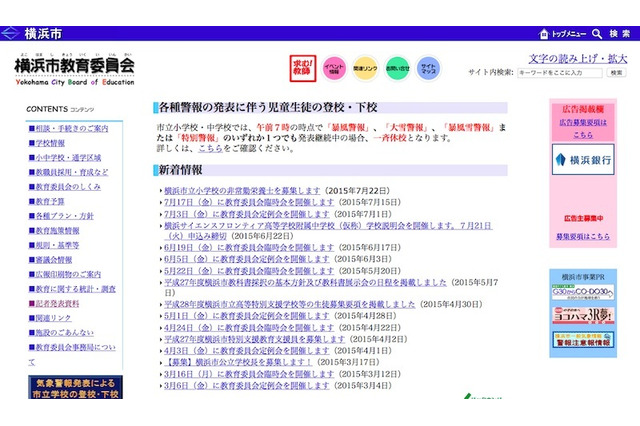Open 記者発表資料 menu link

54,304
